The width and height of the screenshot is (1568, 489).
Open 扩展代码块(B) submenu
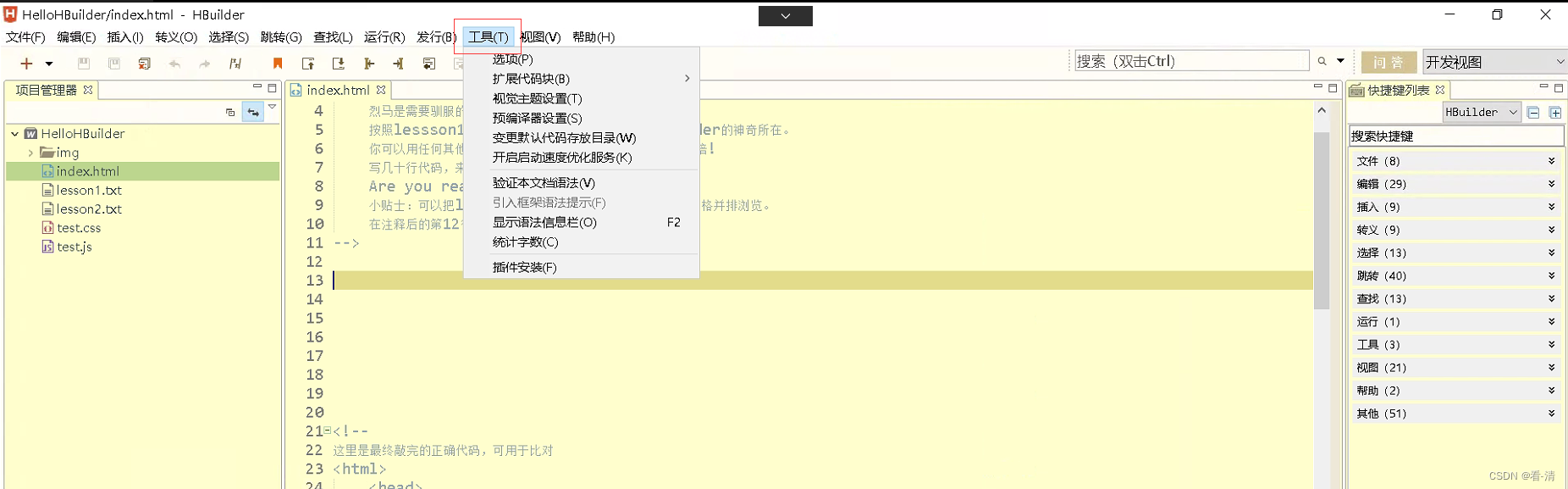[x=582, y=79]
